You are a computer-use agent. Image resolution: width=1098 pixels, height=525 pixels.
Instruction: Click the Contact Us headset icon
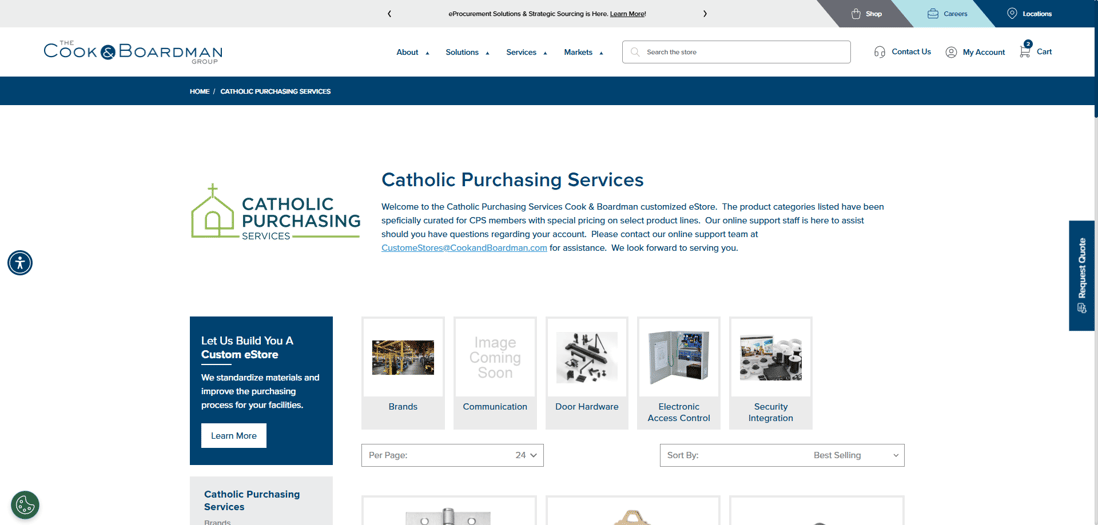(x=879, y=52)
